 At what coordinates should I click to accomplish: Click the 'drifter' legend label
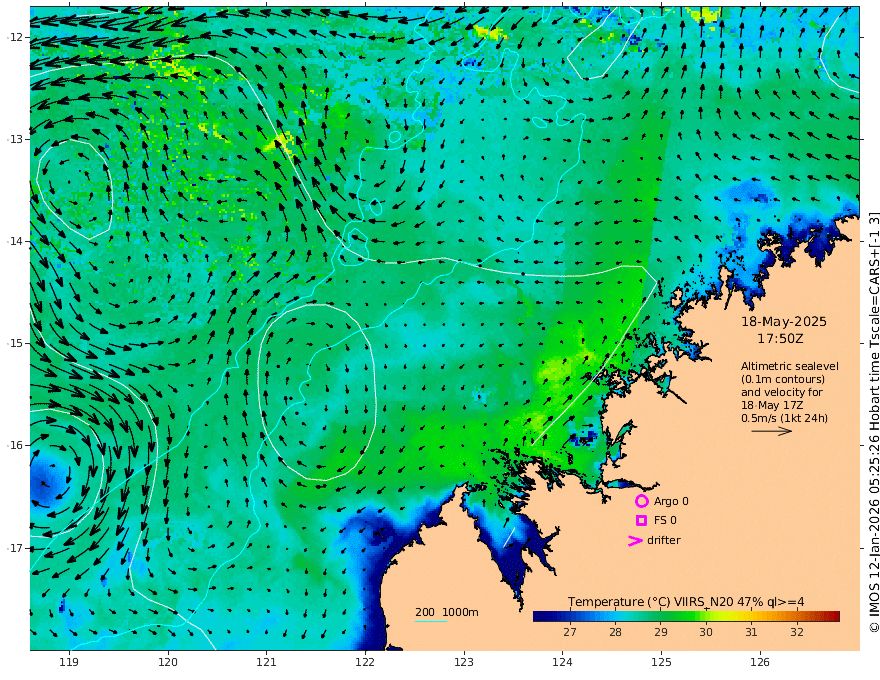coord(664,540)
